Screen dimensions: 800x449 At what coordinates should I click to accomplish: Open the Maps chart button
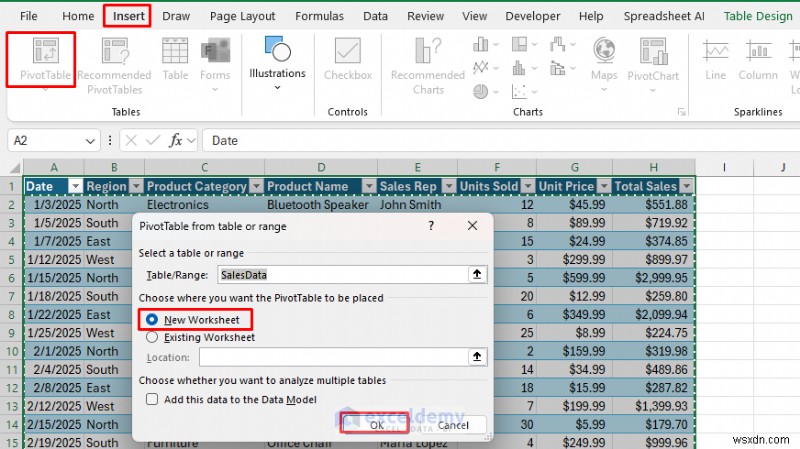pos(604,64)
